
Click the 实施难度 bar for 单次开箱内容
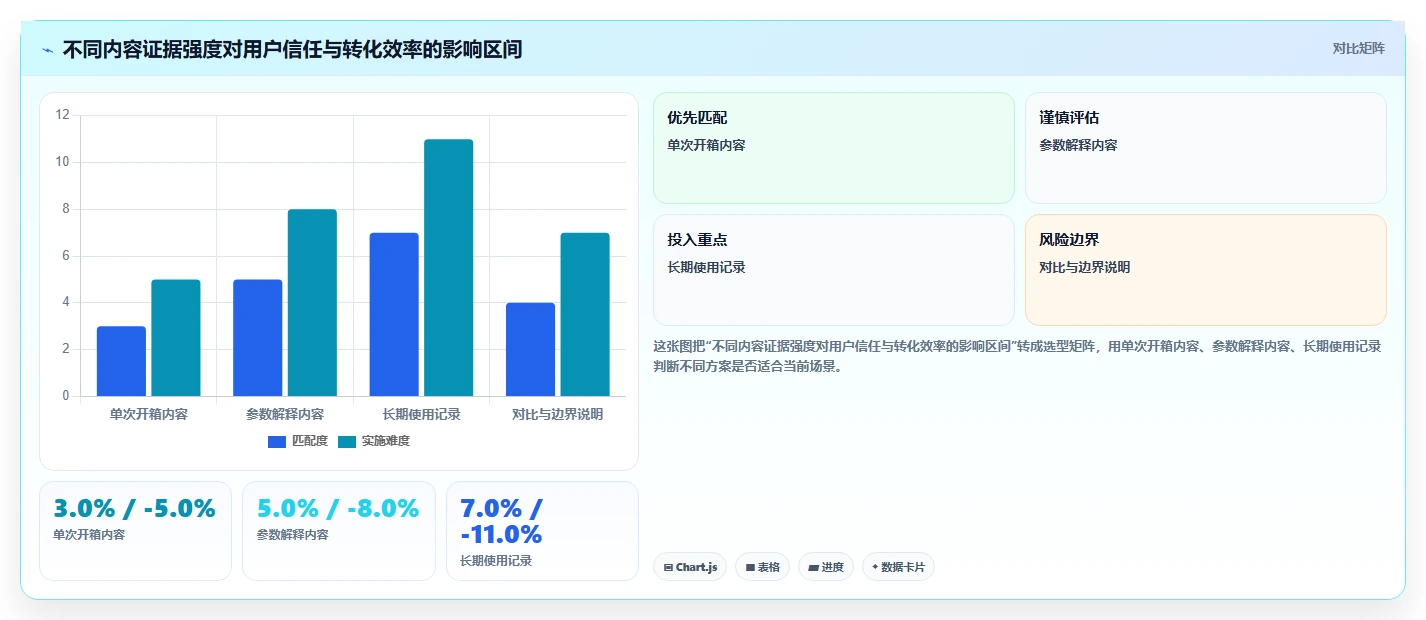176,338
